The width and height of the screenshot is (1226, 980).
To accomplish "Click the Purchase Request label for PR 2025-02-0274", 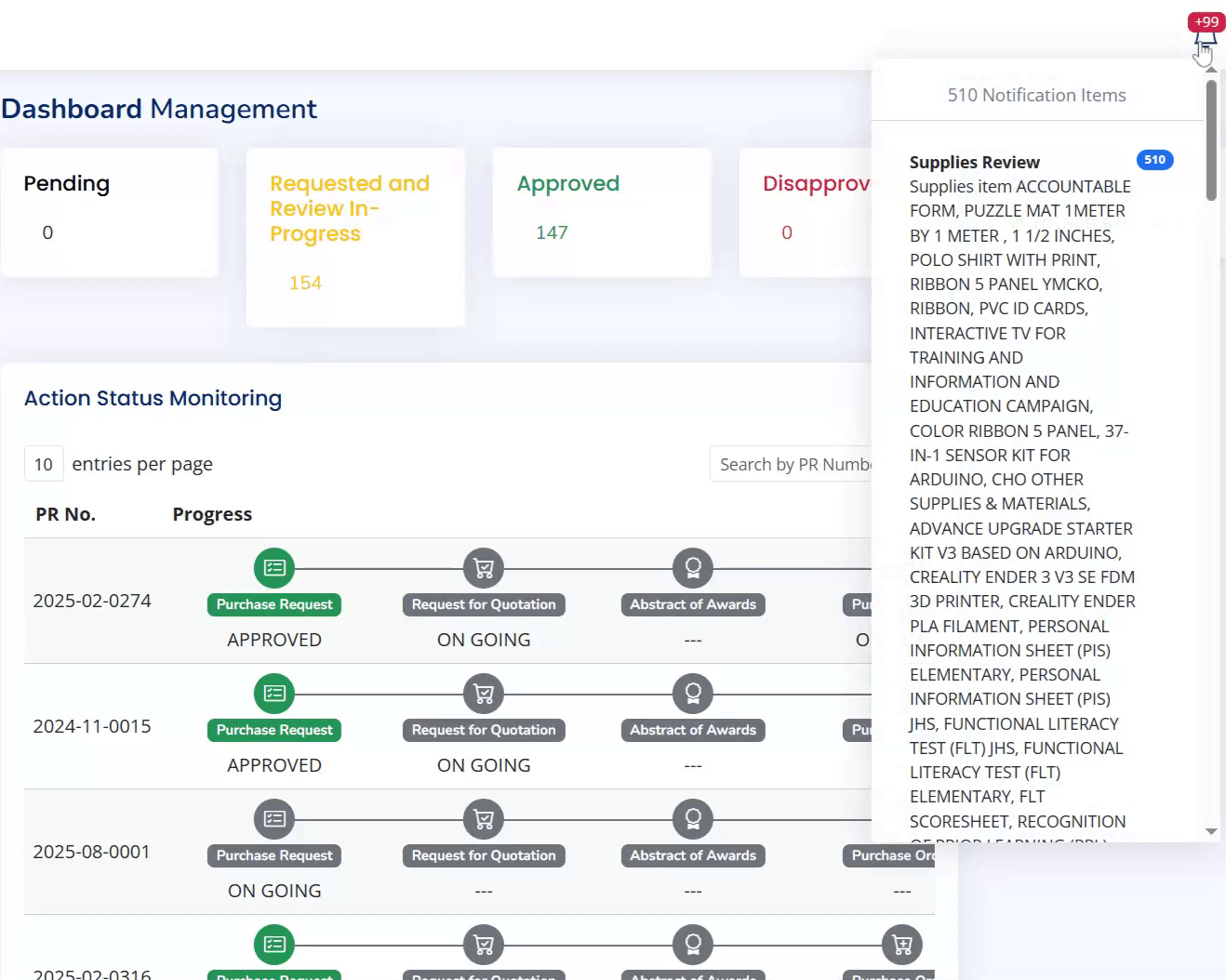I will click(274, 604).
